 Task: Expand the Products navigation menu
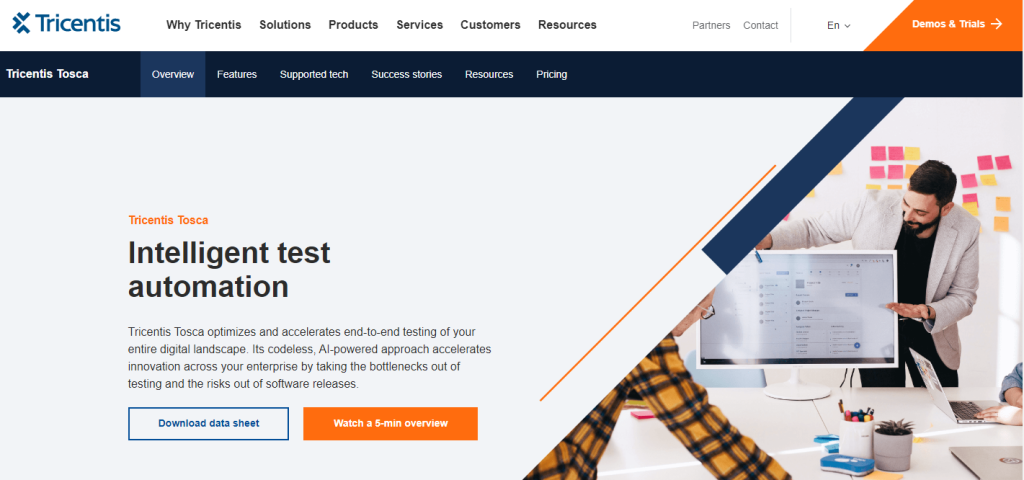point(353,25)
